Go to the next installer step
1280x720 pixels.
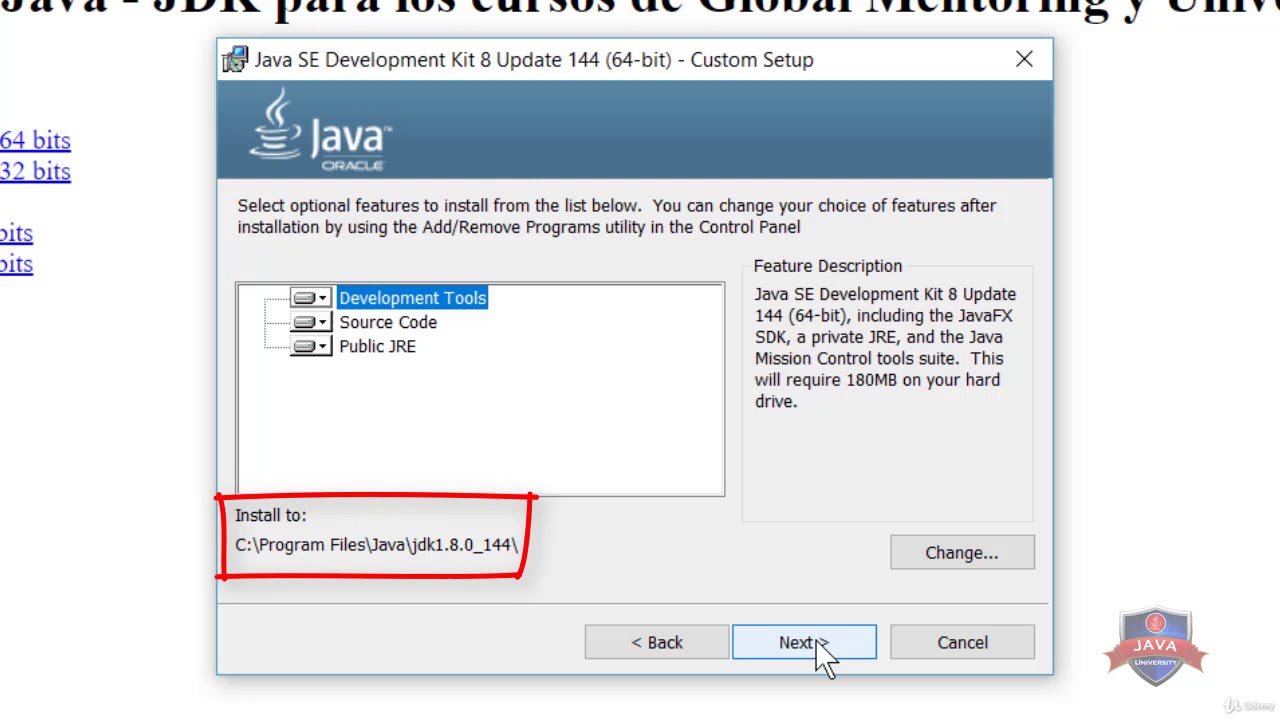coord(804,642)
